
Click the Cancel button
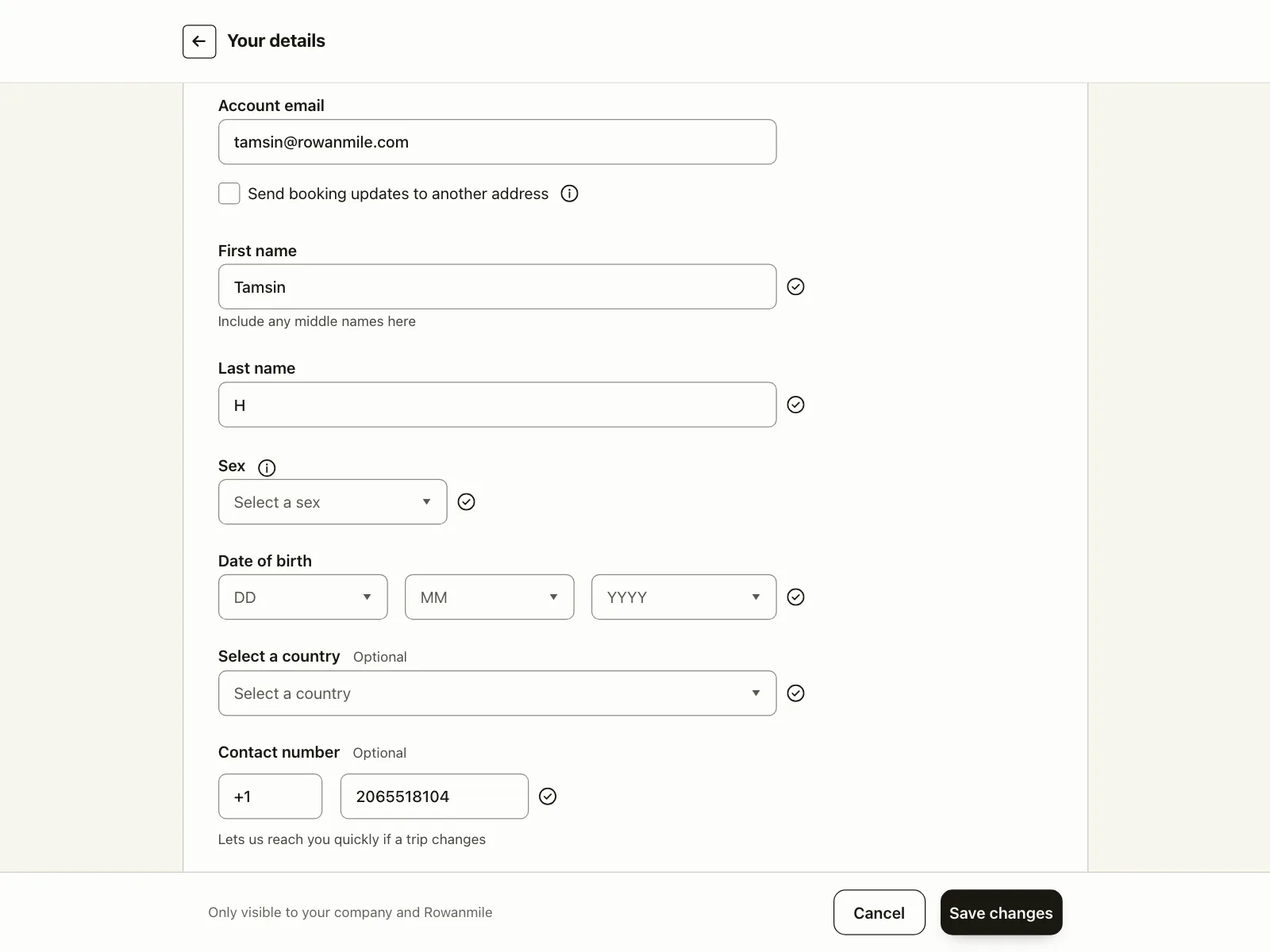pos(879,912)
